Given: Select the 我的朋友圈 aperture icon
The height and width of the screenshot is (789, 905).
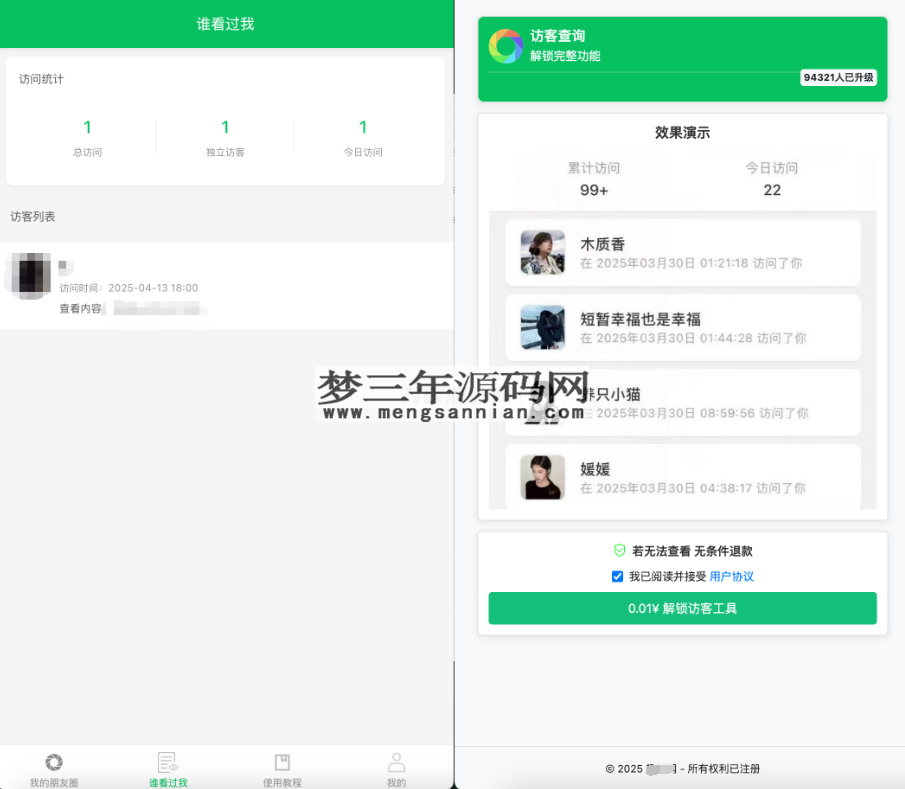Looking at the screenshot, I should pyautogui.click(x=54, y=761).
